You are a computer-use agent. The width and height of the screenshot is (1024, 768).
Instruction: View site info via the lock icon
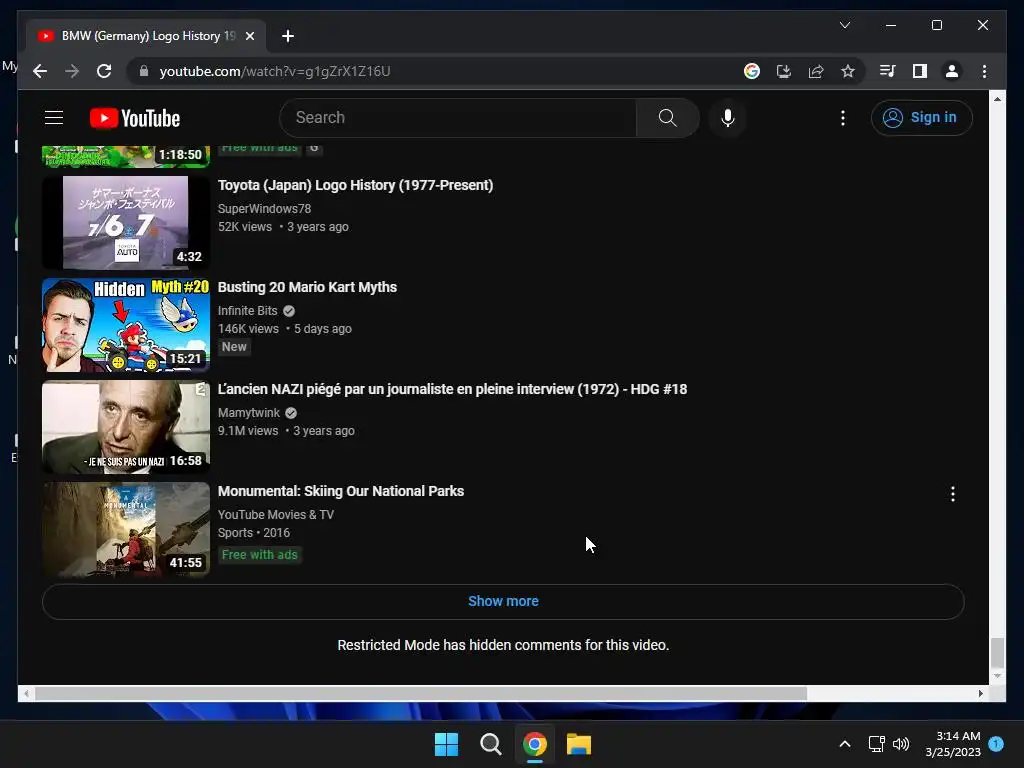tap(144, 71)
